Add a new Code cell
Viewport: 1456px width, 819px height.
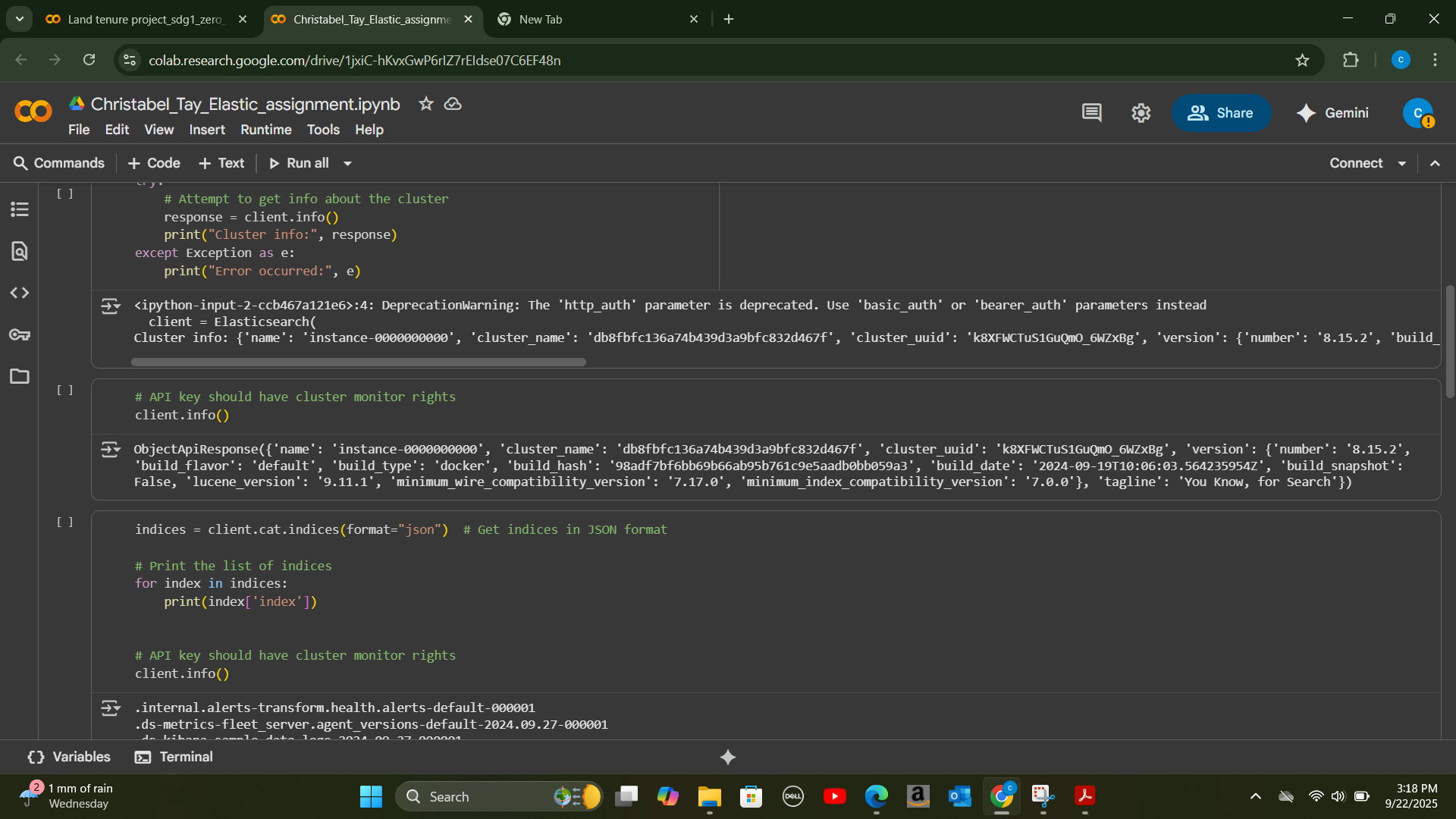click(154, 163)
